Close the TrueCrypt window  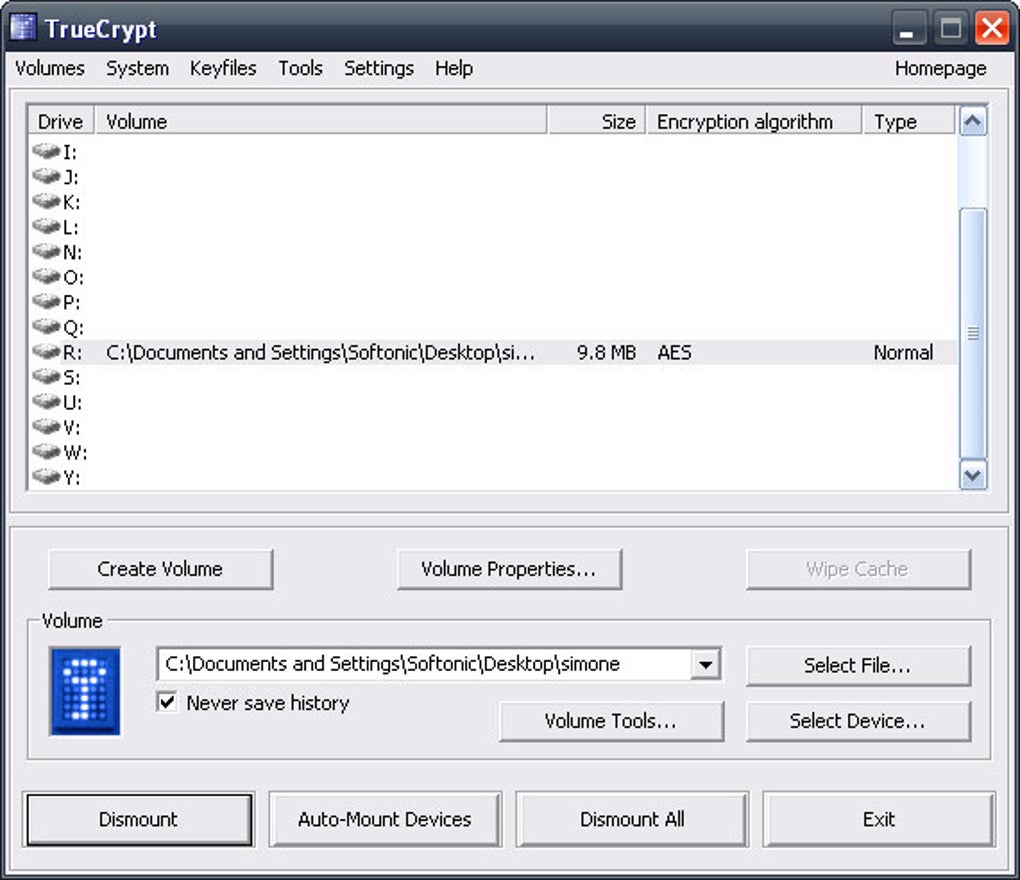[x=992, y=29]
